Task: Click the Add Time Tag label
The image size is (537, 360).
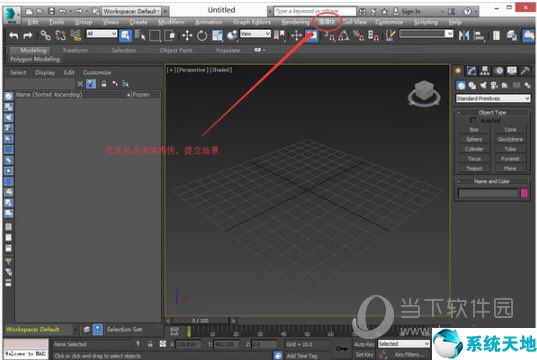Action: (x=302, y=356)
